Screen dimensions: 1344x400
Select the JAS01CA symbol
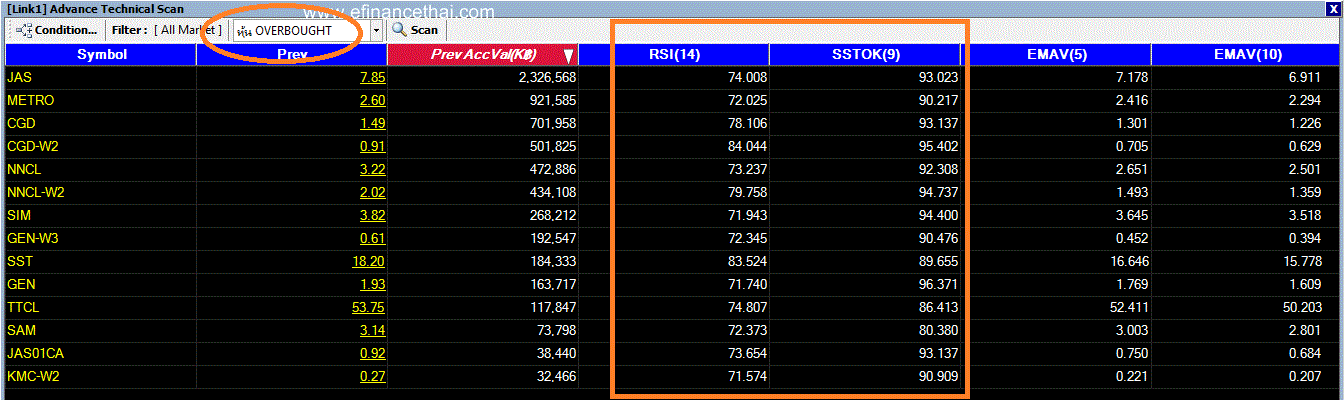click(36, 353)
